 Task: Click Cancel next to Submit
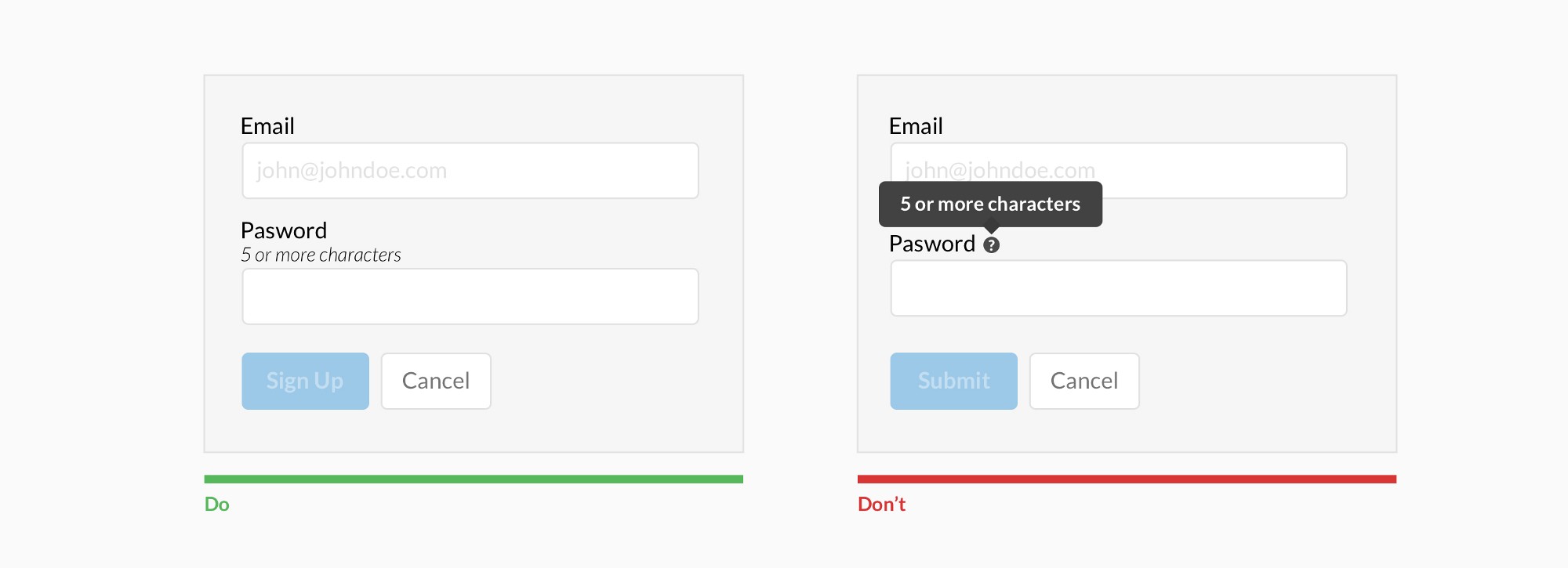point(1084,381)
